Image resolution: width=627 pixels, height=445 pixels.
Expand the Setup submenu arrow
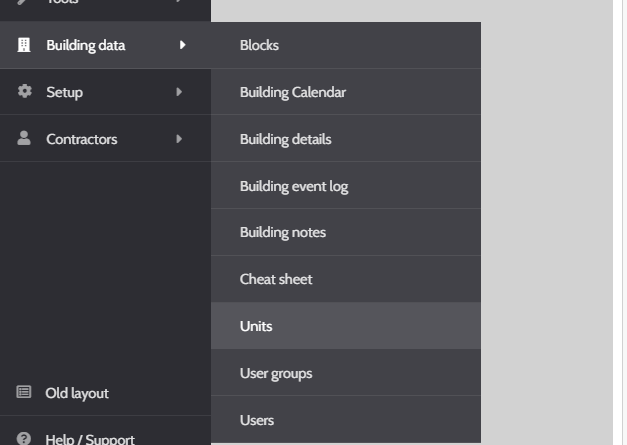tap(179, 92)
